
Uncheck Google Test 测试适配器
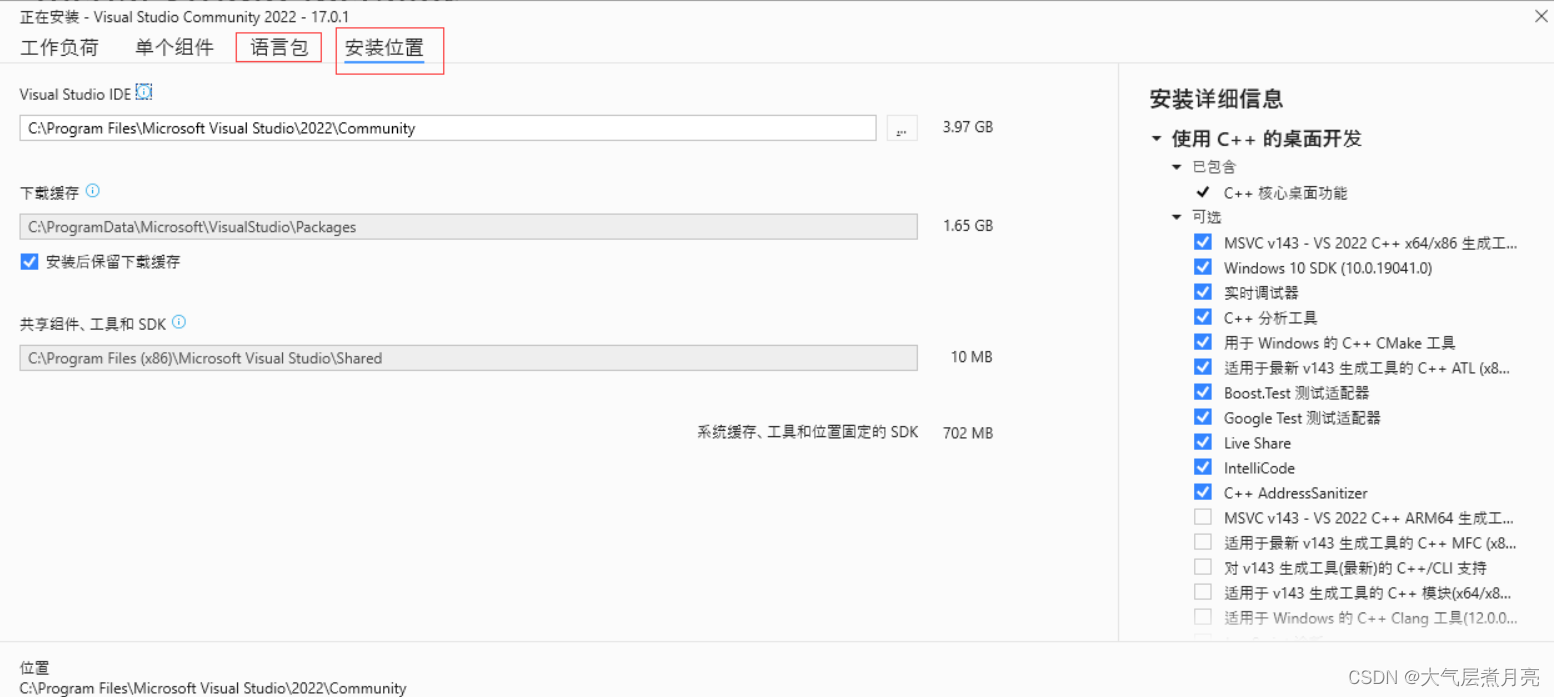(x=1203, y=417)
